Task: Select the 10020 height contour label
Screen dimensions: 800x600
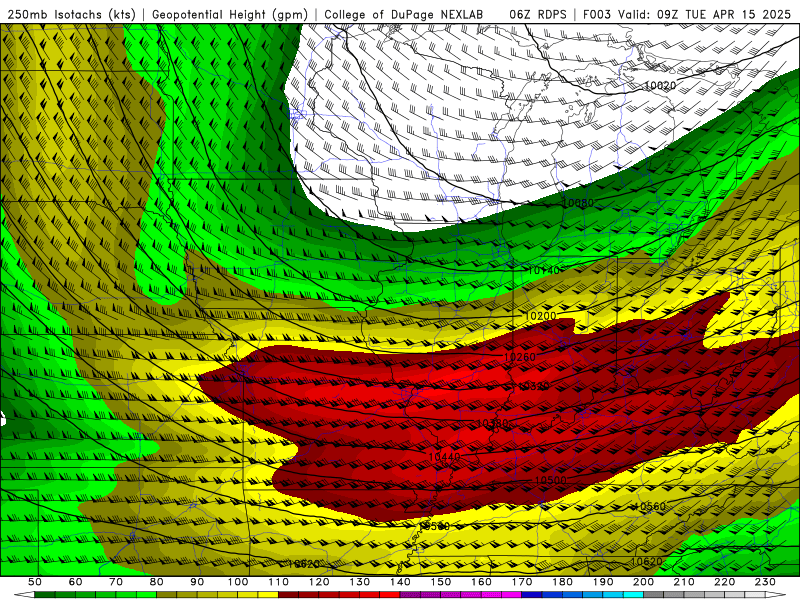Action: 660,85
